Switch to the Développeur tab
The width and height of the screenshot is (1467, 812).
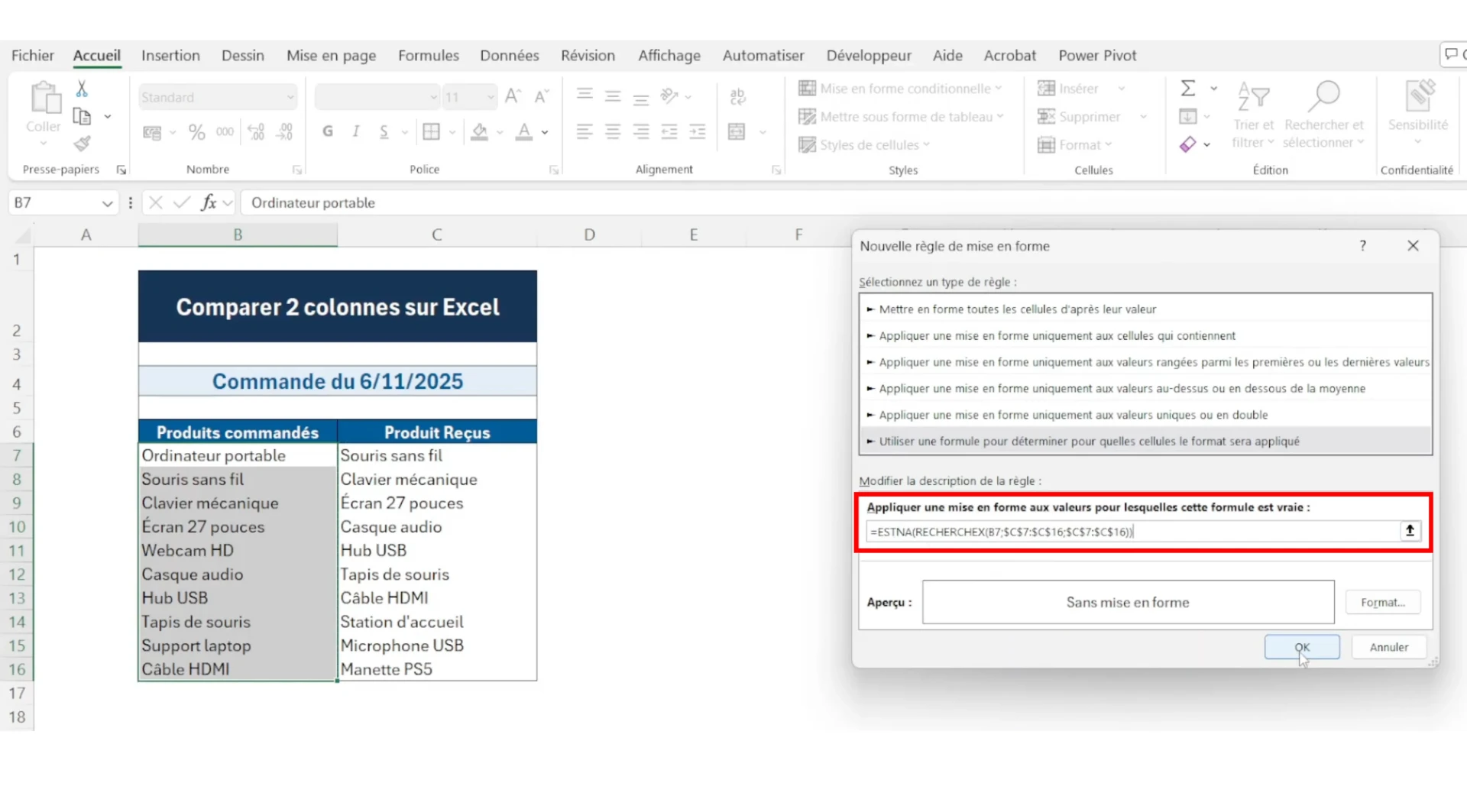[869, 55]
